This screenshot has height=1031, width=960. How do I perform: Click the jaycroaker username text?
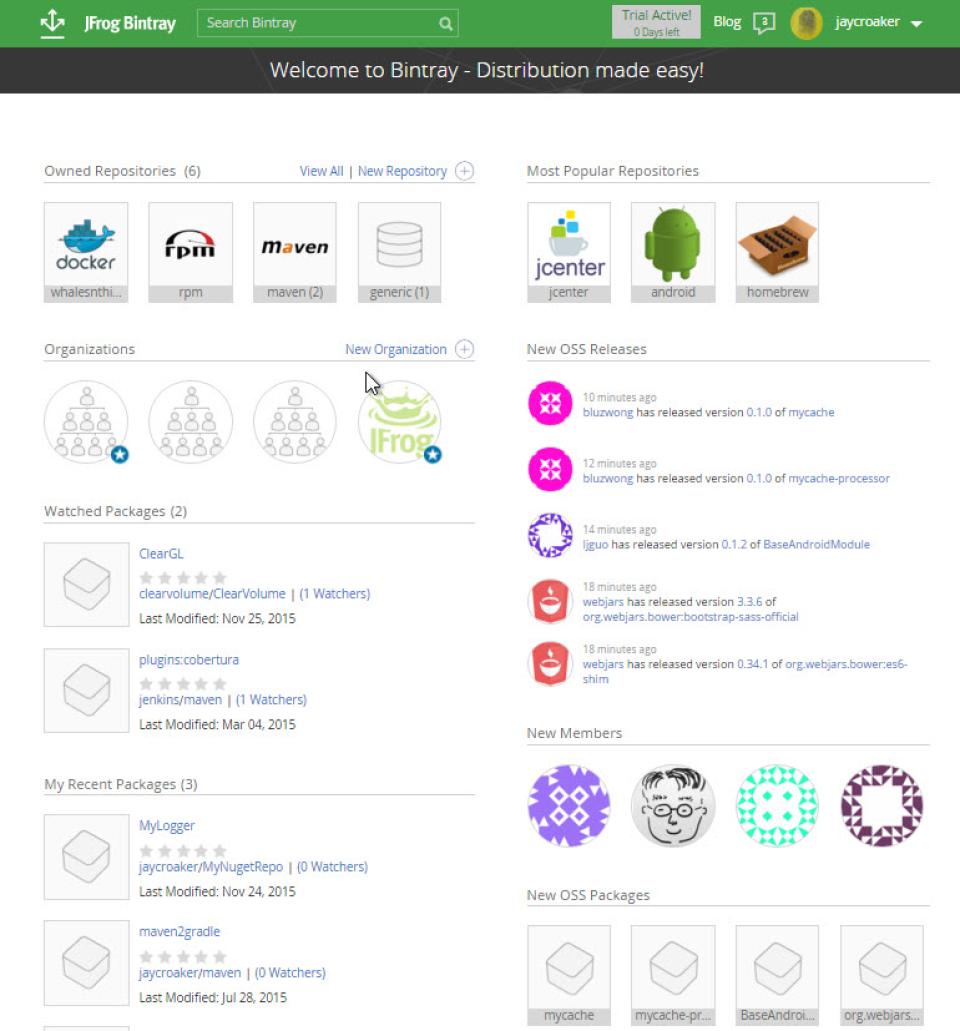click(x=867, y=22)
